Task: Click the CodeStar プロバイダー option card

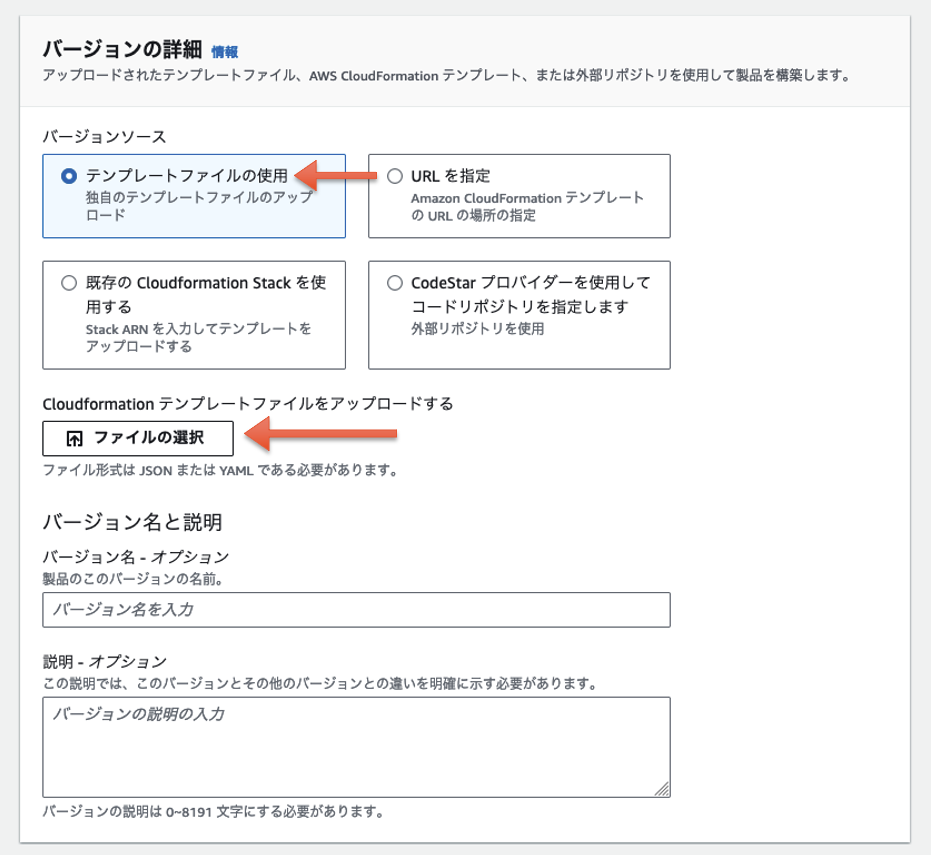Action: 520,315
